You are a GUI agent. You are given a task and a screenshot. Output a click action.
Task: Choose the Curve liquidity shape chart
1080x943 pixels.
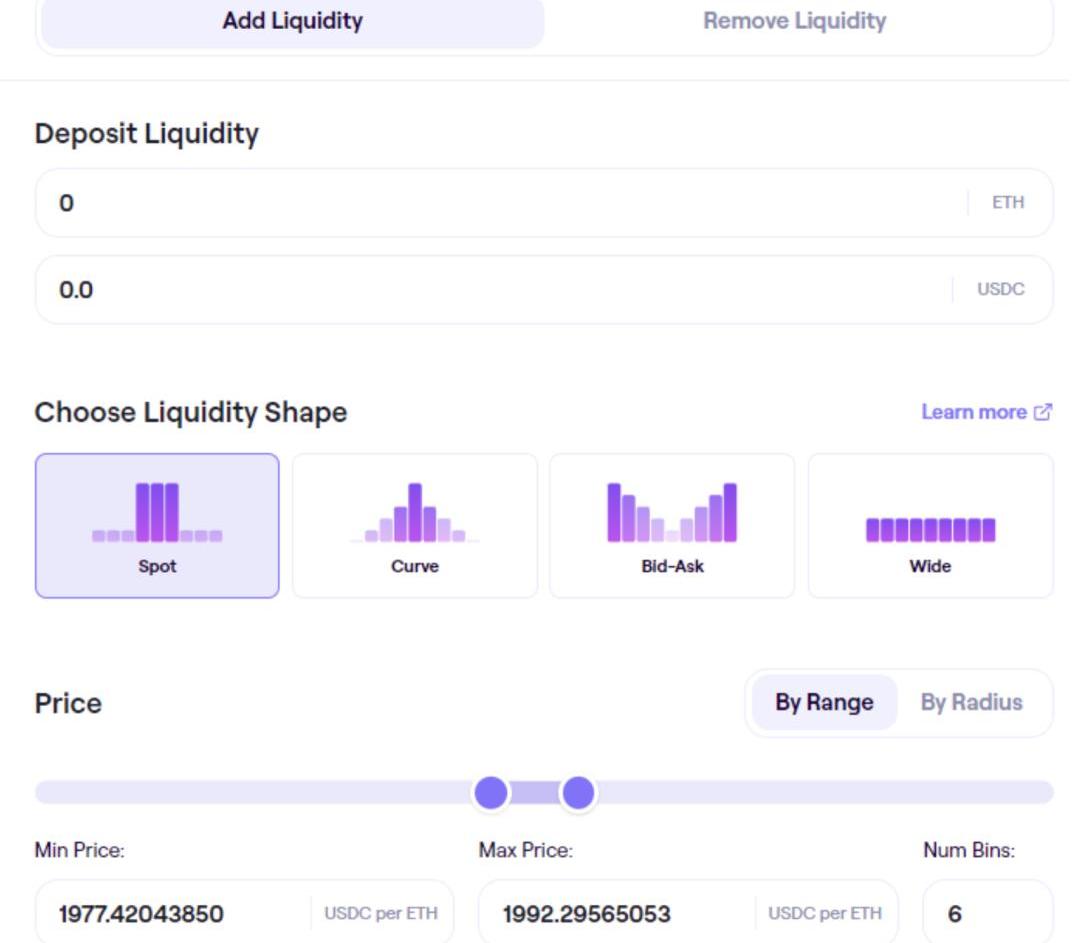(x=414, y=525)
